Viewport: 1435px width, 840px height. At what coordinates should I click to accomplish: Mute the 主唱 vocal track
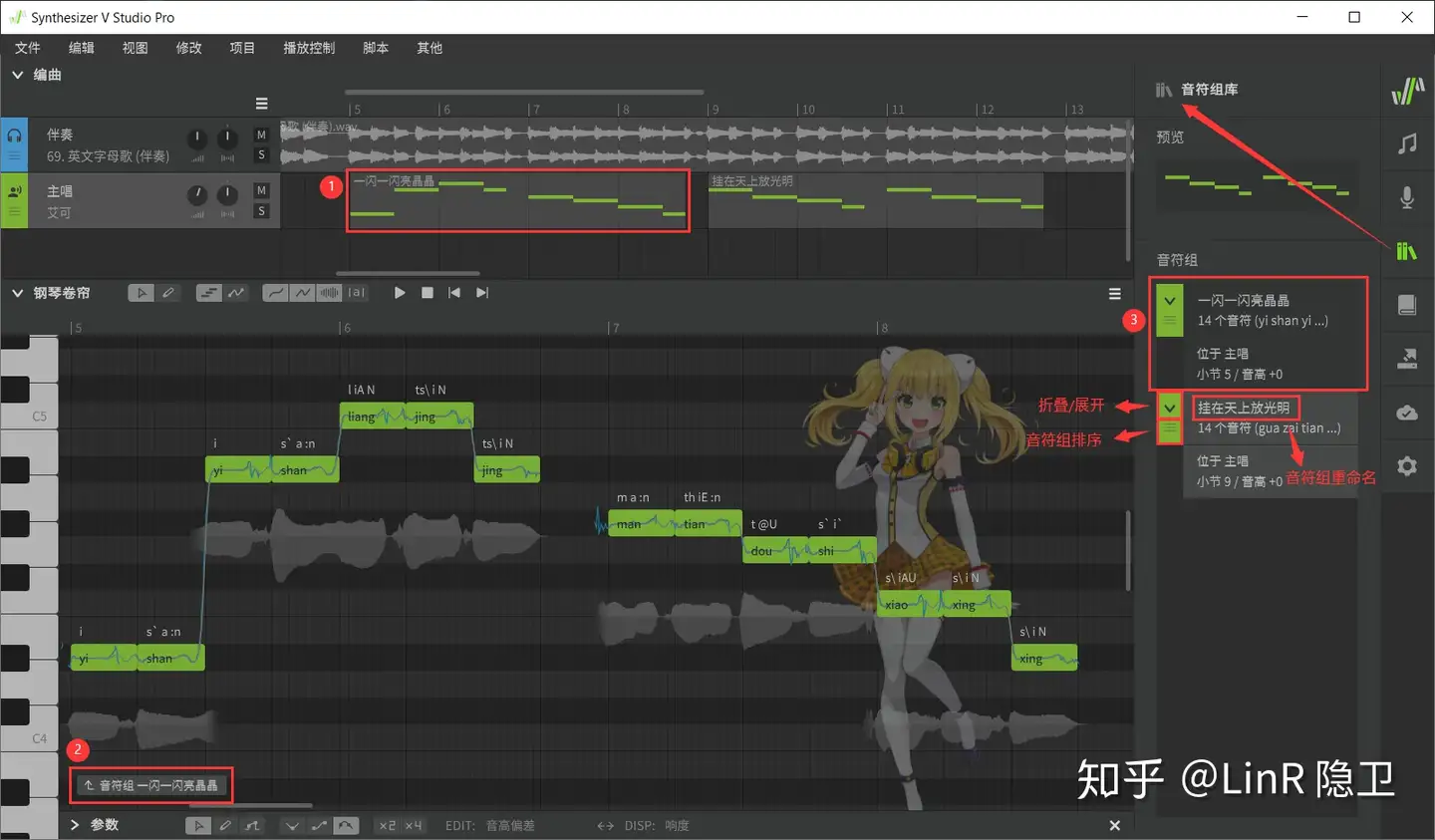261,190
